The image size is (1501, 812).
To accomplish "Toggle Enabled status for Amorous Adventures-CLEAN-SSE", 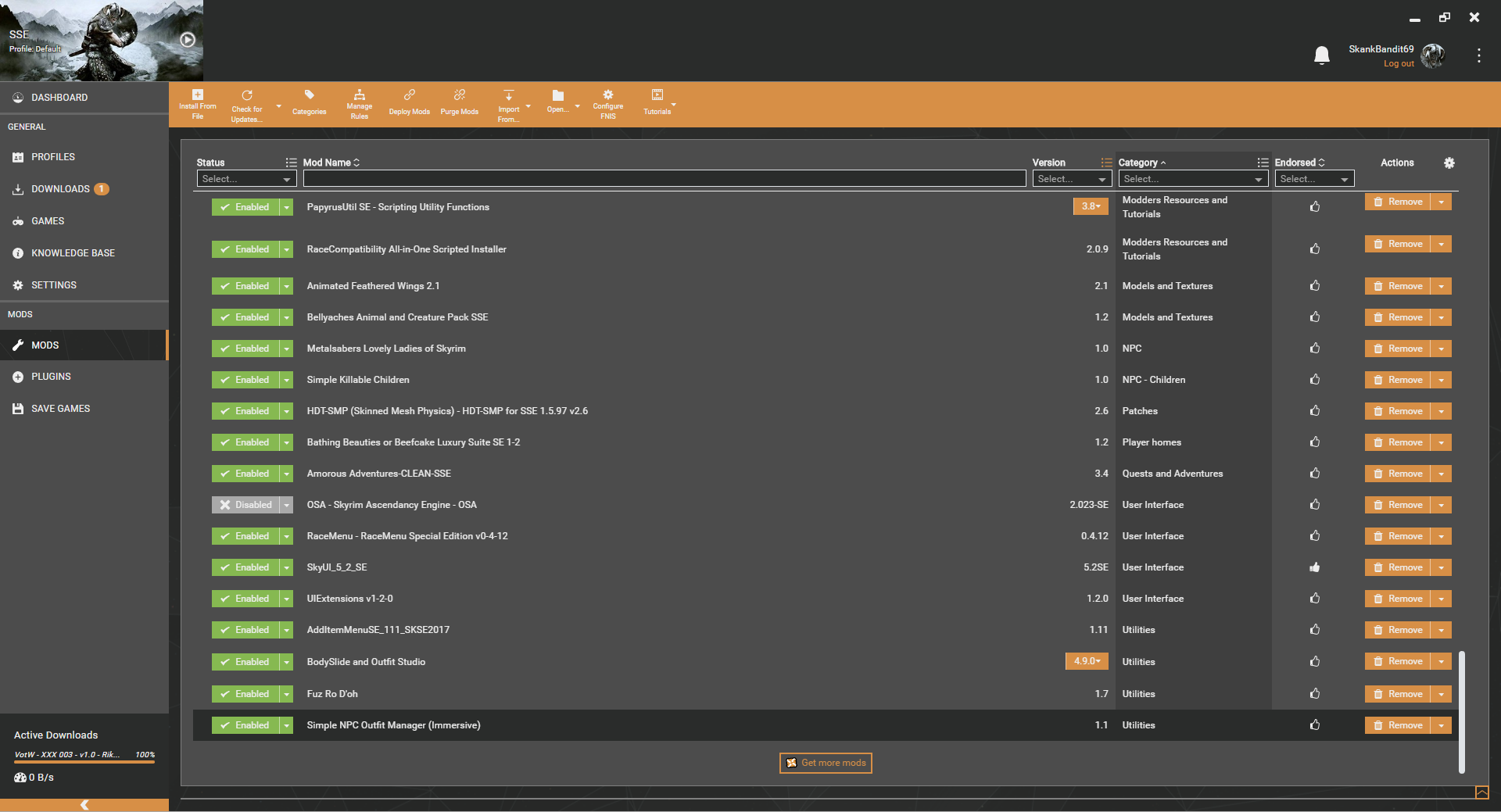I will pos(245,474).
